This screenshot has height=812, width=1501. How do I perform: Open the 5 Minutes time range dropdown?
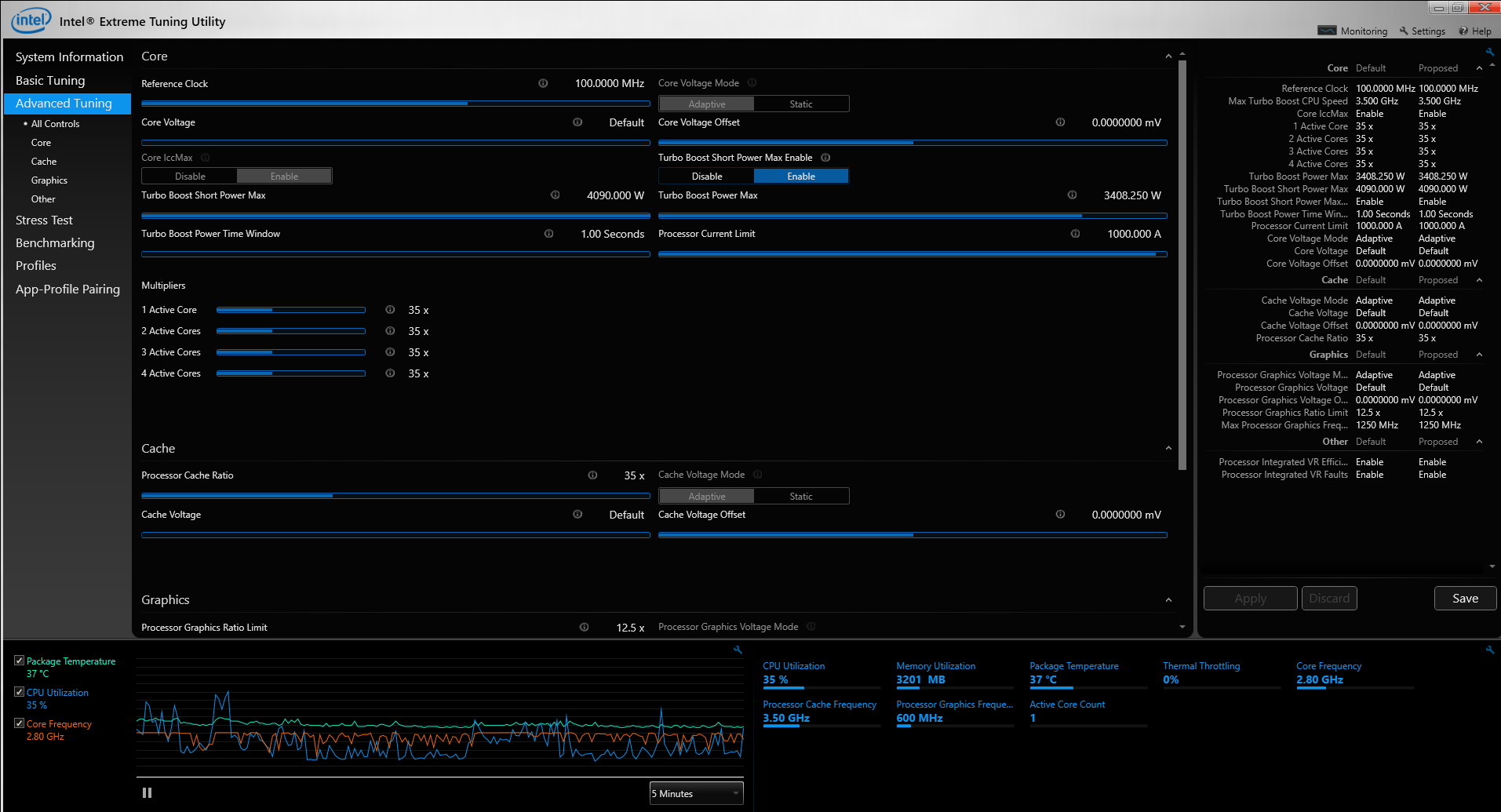tap(696, 793)
